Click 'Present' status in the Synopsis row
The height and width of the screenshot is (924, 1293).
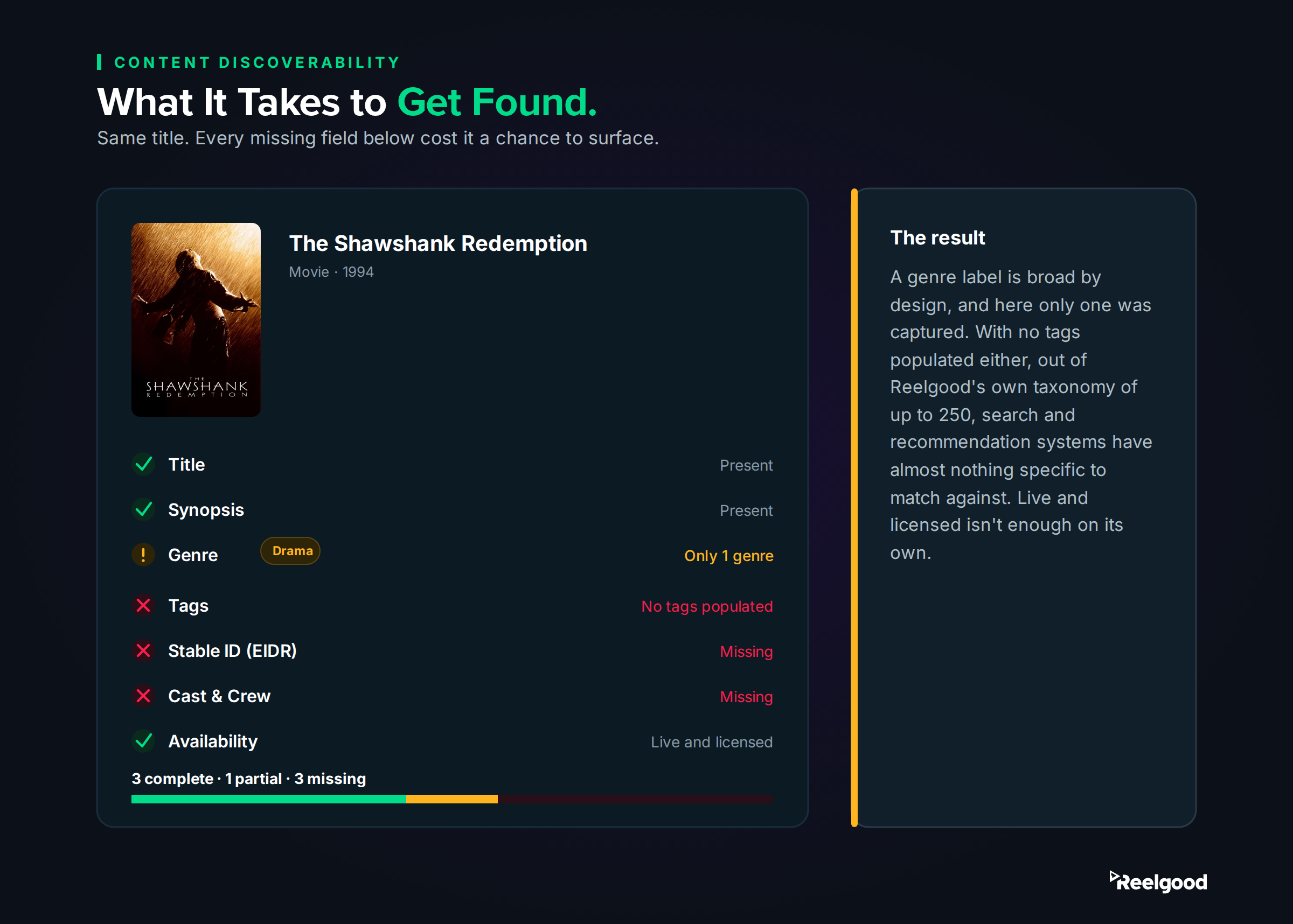(x=746, y=510)
